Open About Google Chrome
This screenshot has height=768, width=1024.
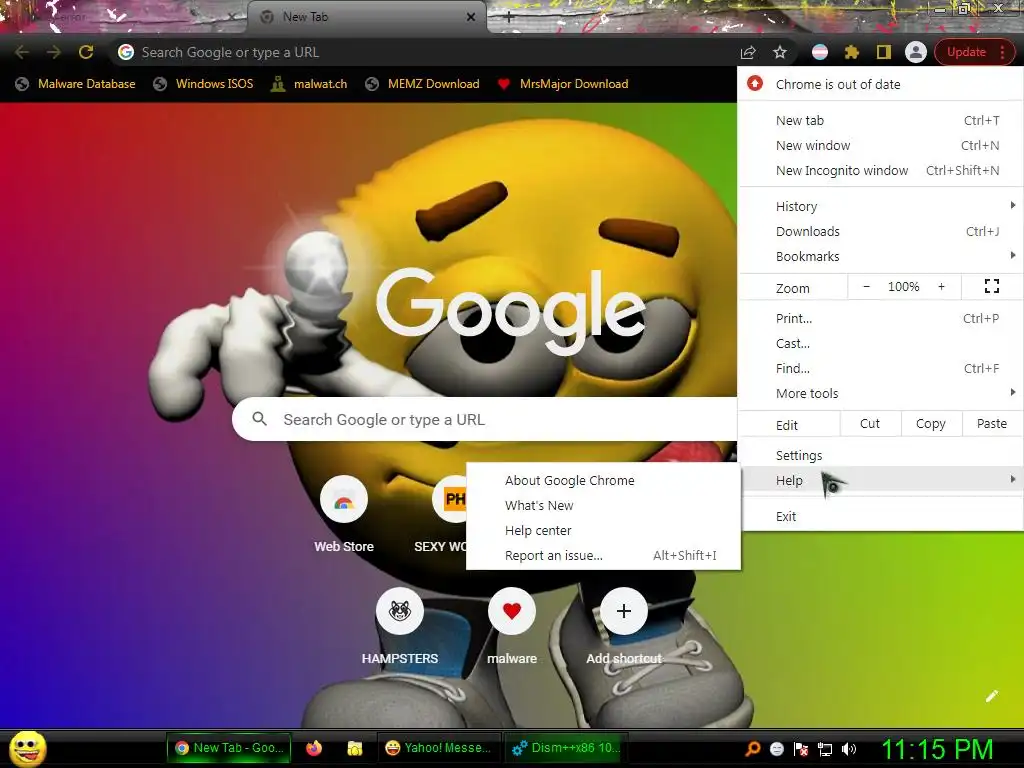pos(603,481)
